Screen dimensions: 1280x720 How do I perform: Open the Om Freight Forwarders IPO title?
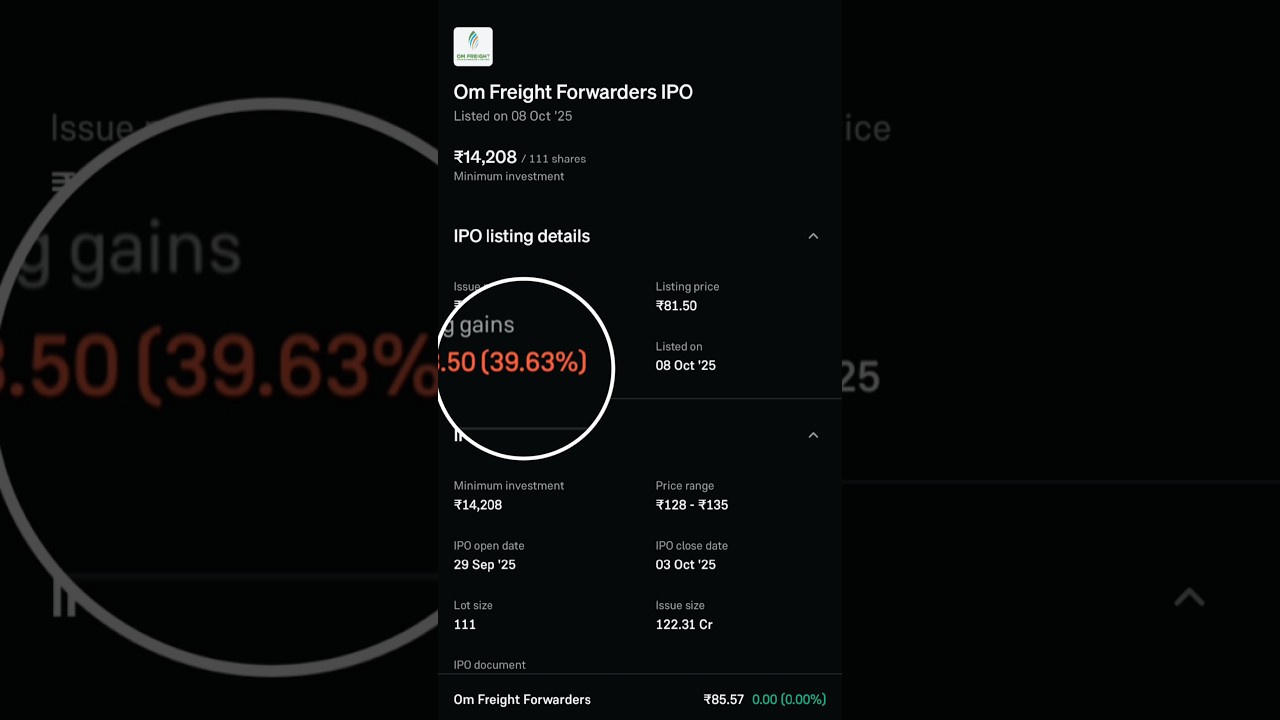(573, 92)
